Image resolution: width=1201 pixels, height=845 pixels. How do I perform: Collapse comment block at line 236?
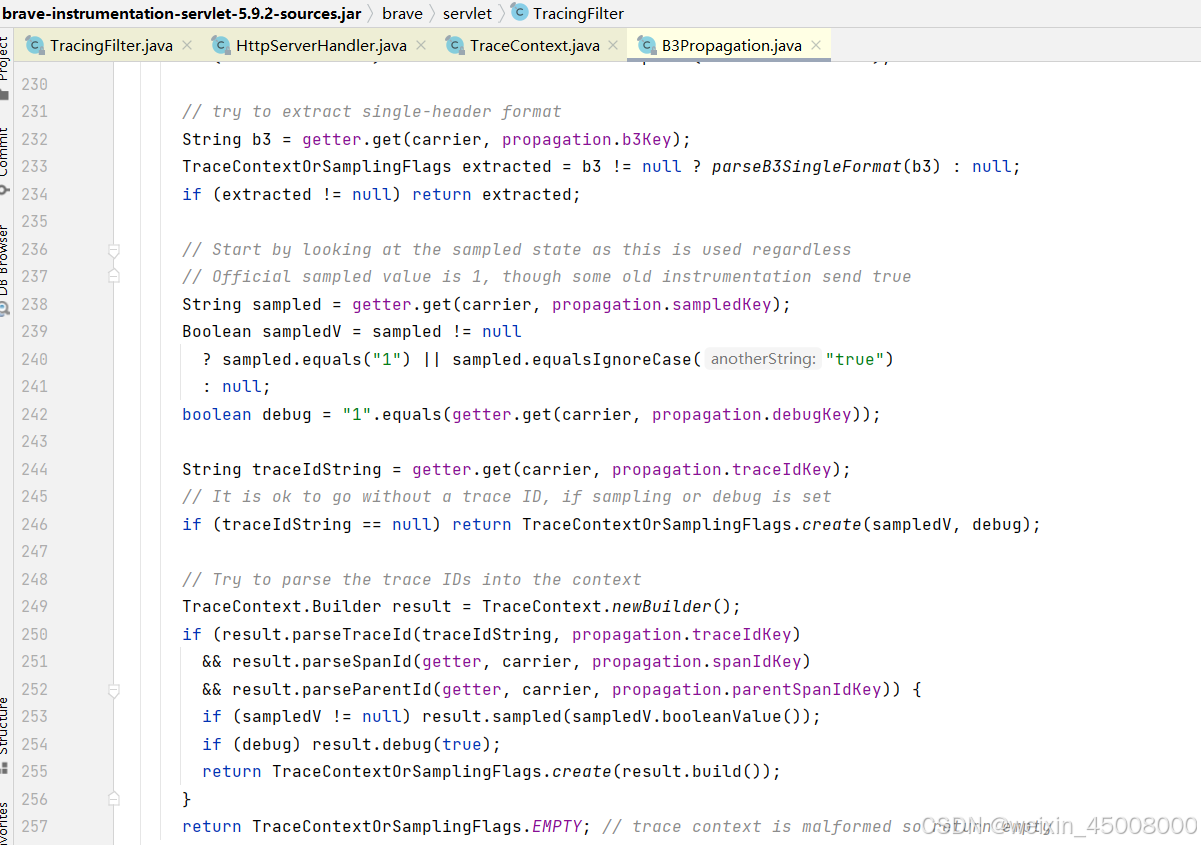tap(114, 250)
